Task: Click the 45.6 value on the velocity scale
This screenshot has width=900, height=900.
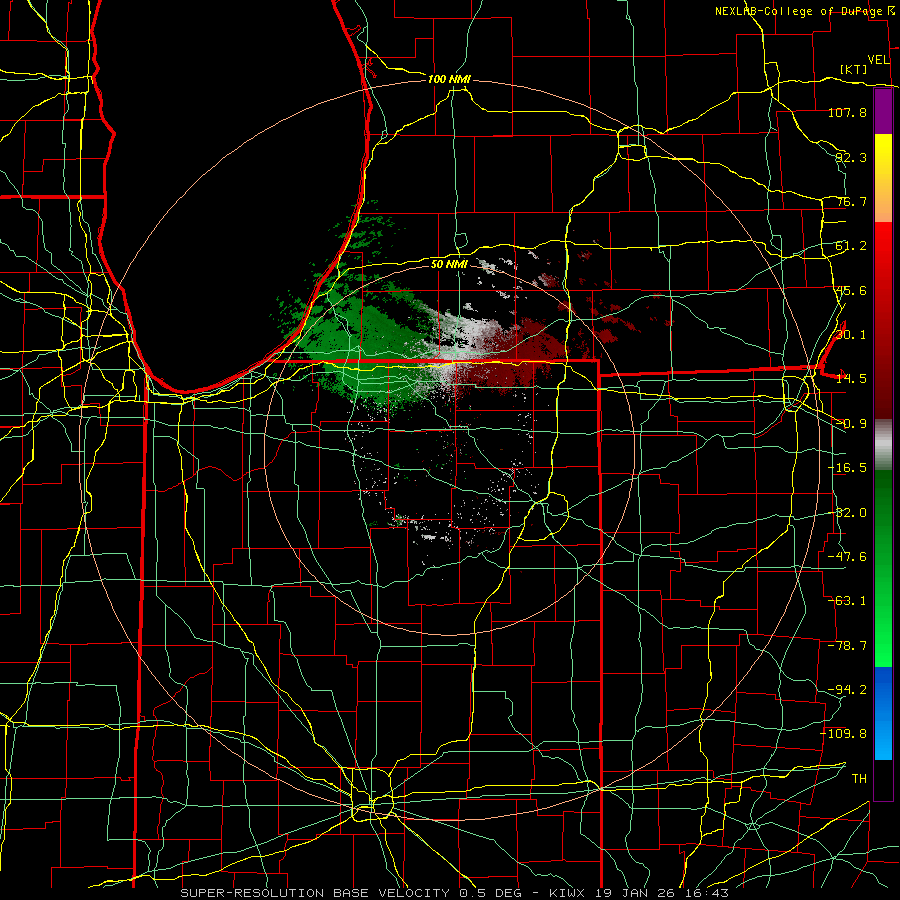Action: click(x=851, y=290)
